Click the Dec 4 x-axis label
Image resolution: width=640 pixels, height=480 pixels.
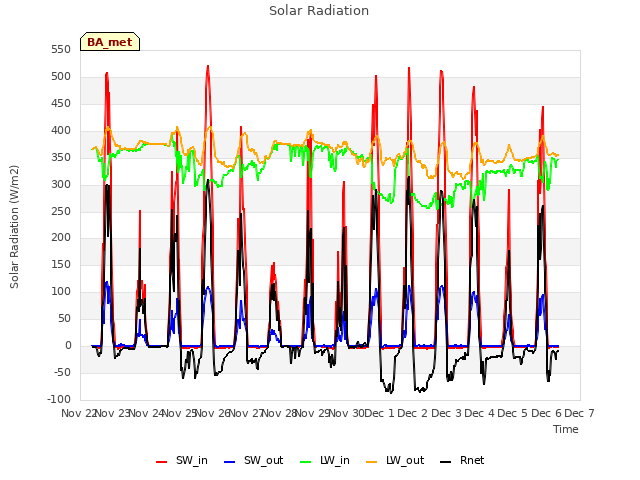(x=480, y=413)
